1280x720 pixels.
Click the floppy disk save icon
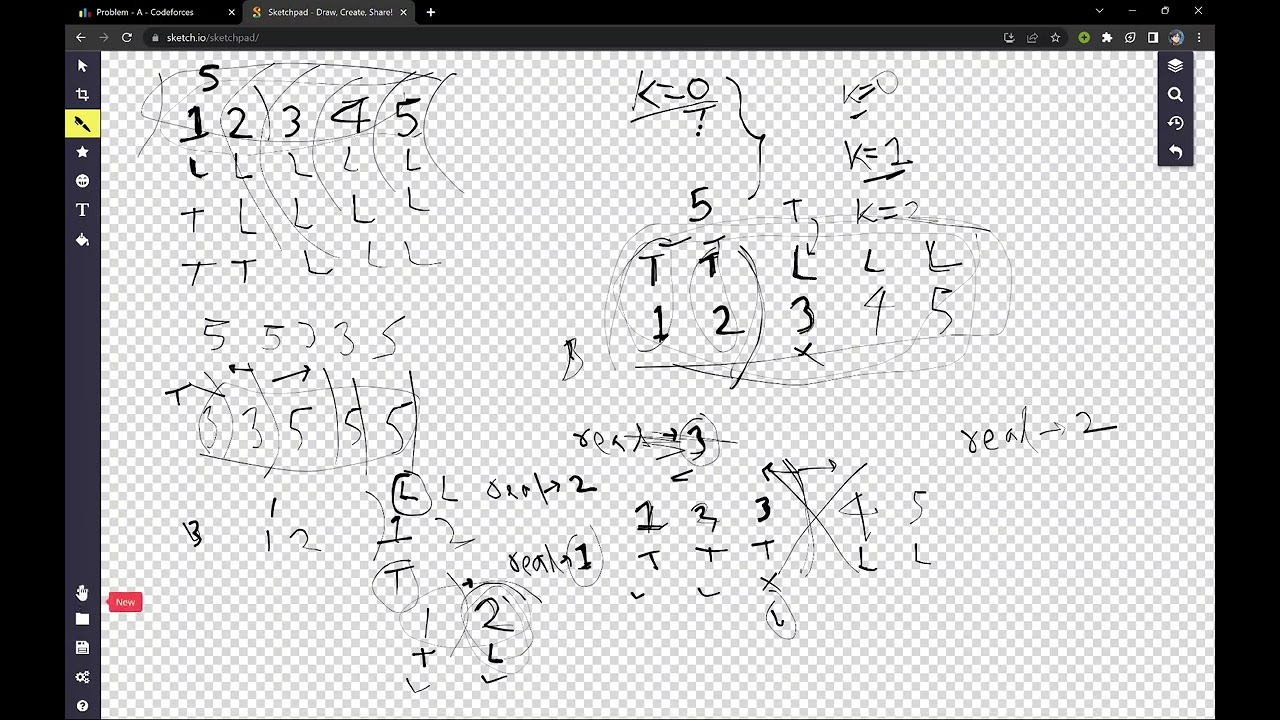pos(82,648)
